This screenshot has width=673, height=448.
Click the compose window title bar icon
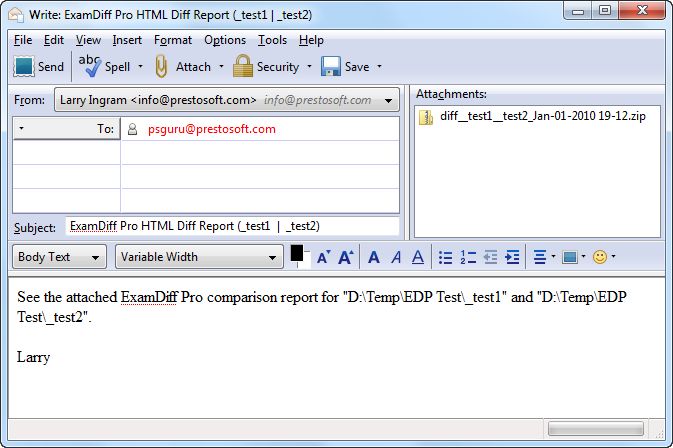coord(16,15)
